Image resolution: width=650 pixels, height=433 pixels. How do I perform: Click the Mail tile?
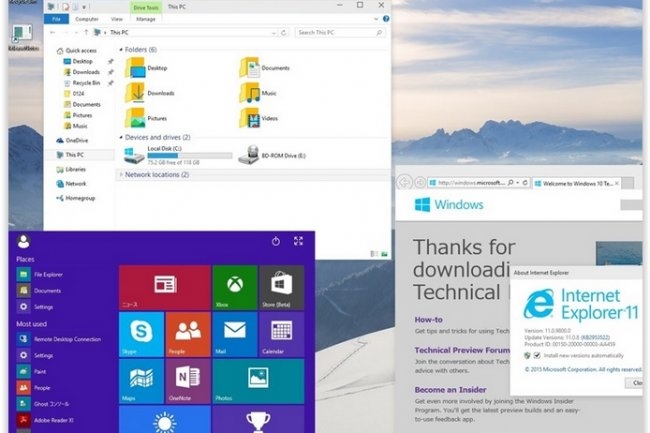pos(234,334)
